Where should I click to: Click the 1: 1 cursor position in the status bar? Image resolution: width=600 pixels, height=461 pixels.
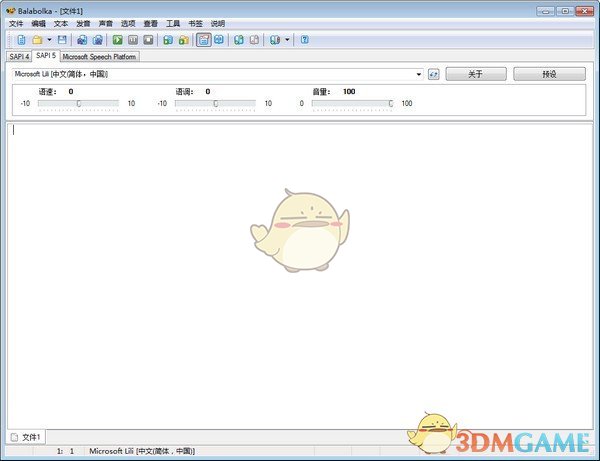click(x=65, y=451)
